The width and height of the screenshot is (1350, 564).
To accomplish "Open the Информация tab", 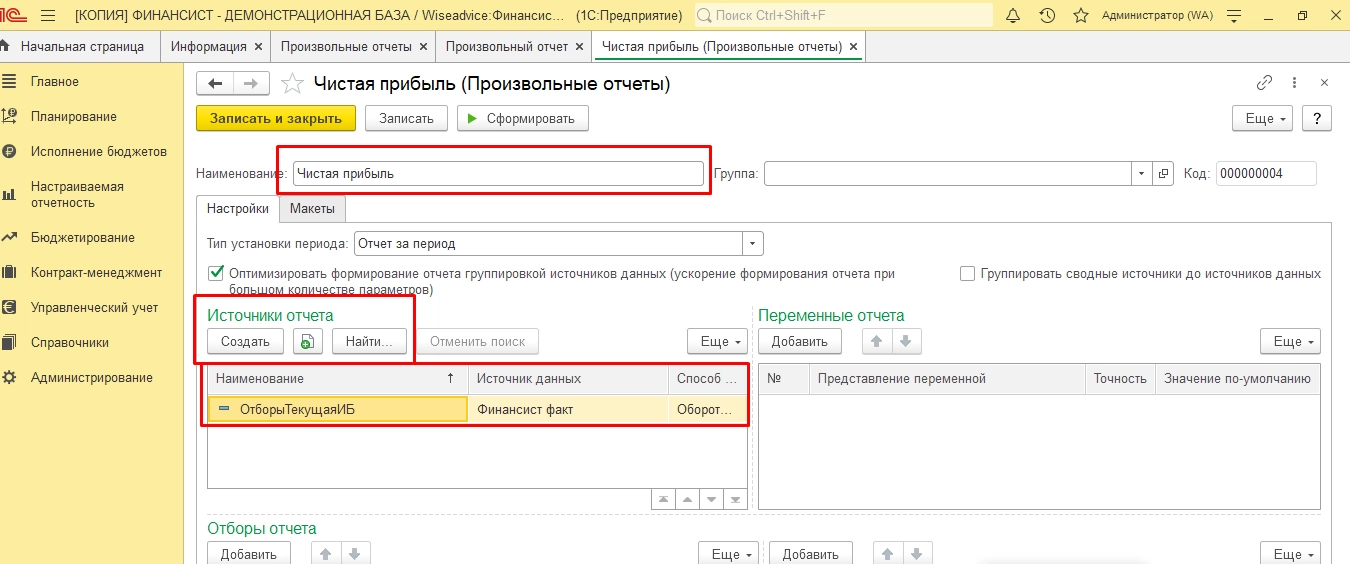I will coord(208,46).
